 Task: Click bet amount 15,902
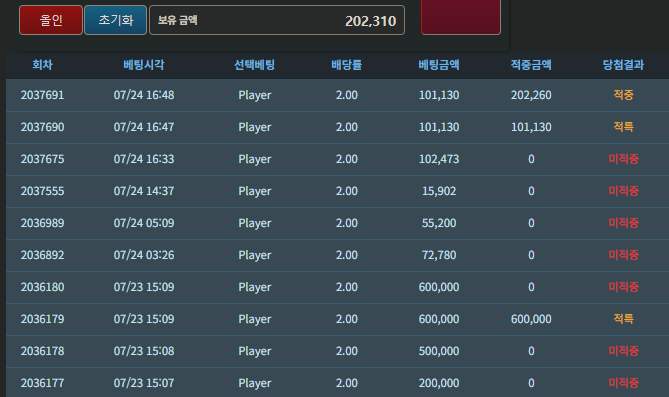pos(439,191)
